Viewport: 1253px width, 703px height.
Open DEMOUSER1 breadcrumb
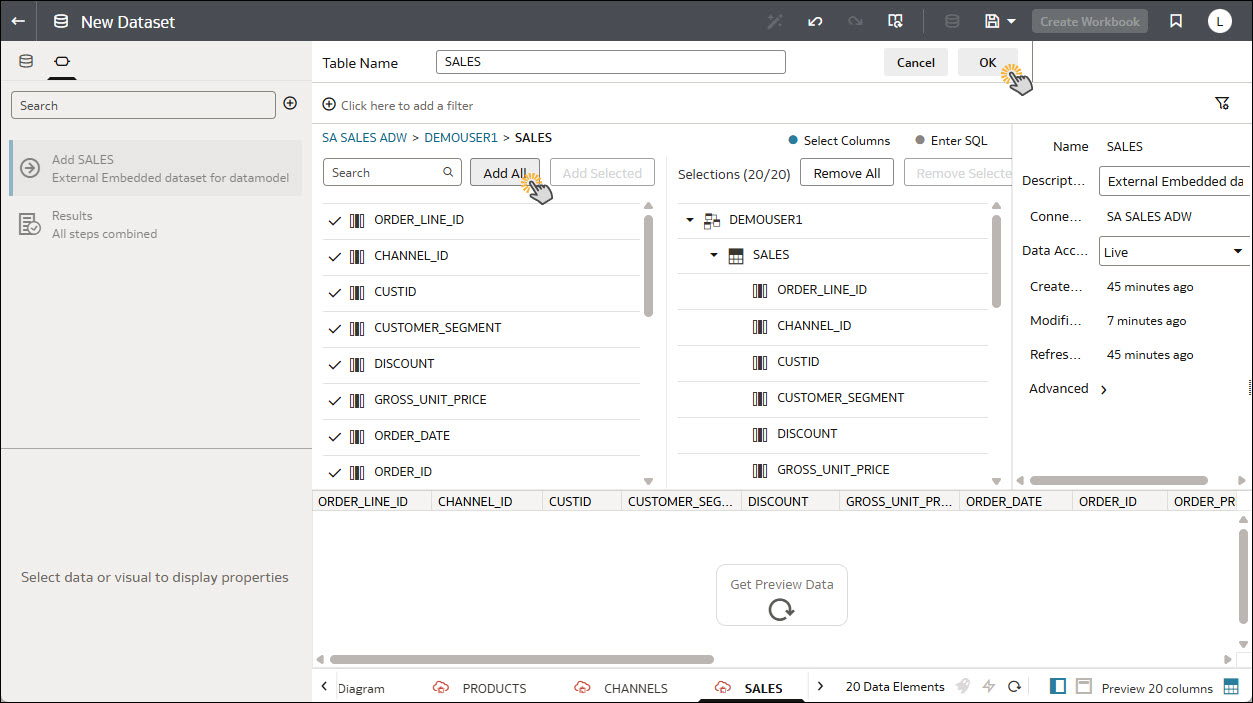(x=461, y=138)
